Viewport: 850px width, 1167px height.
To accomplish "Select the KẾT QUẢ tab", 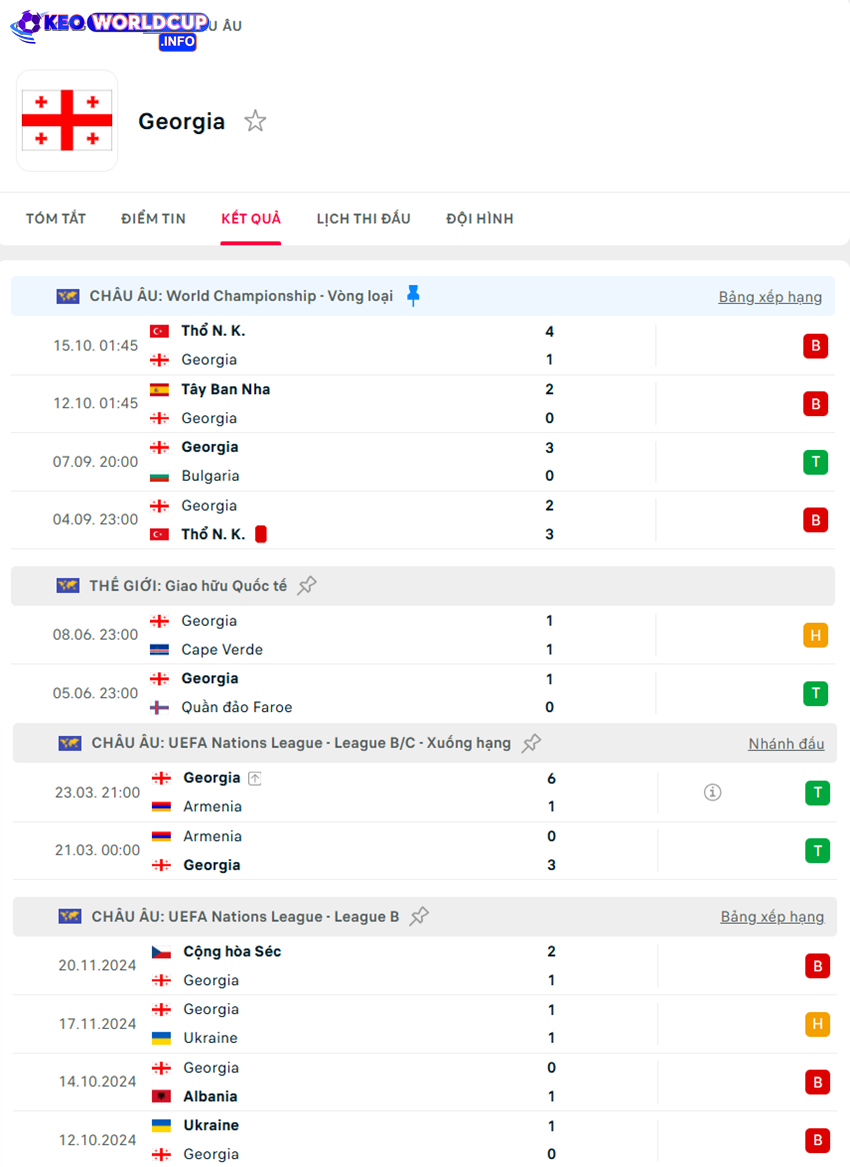I will [251, 219].
